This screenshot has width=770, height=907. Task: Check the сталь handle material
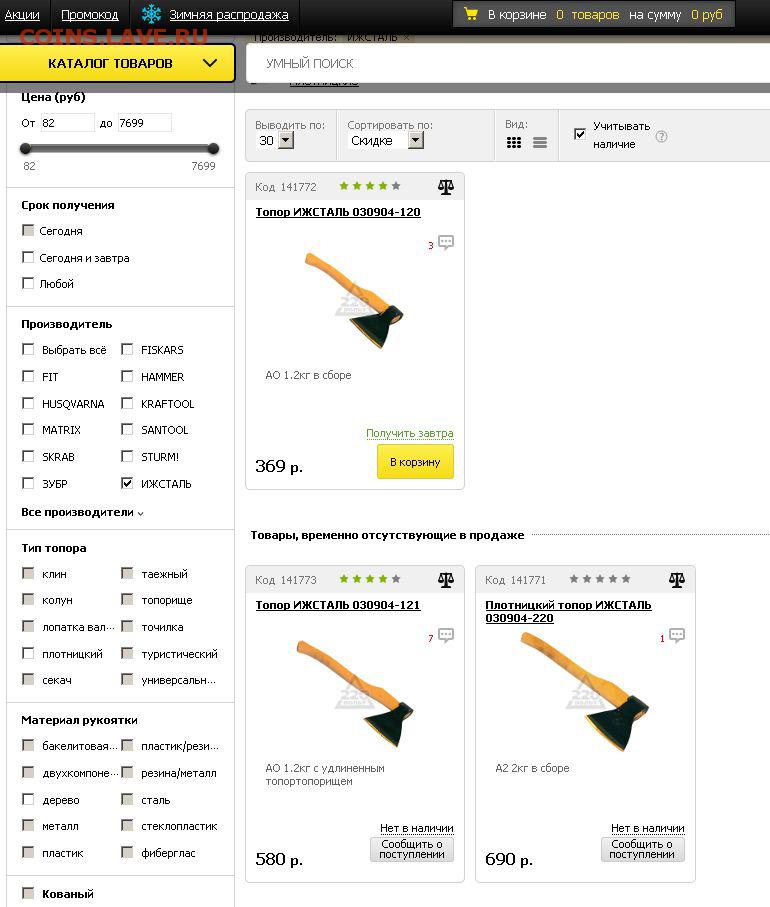coord(127,799)
